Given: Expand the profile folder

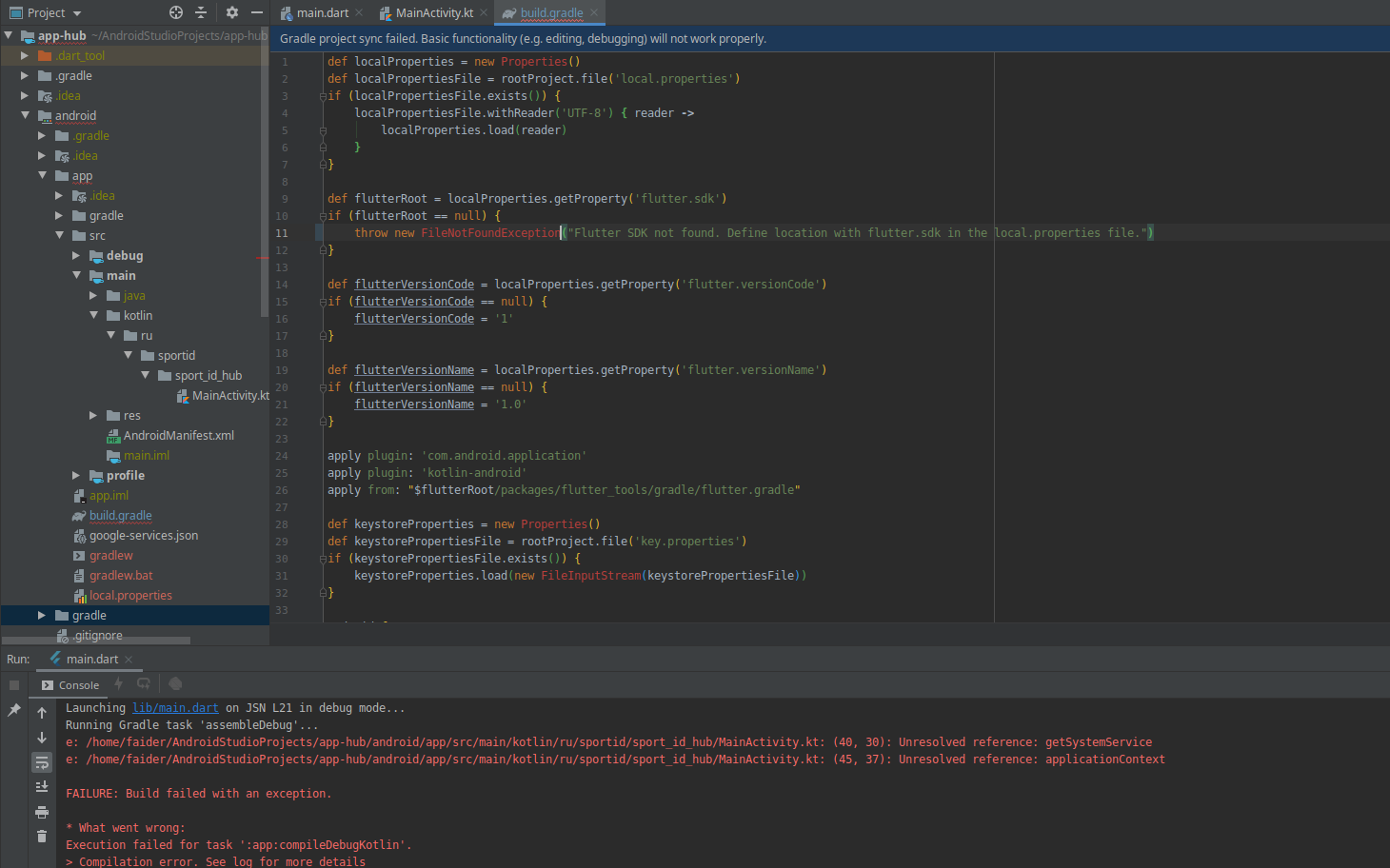Looking at the screenshot, I should coord(76,475).
